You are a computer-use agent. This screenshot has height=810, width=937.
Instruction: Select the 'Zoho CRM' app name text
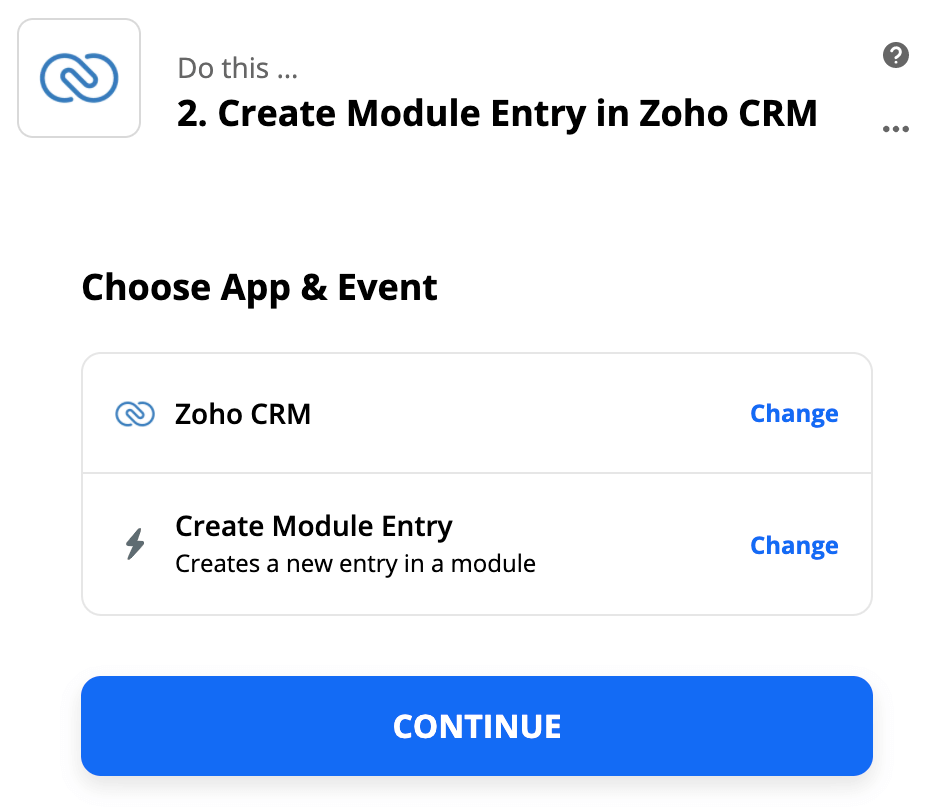(243, 414)
